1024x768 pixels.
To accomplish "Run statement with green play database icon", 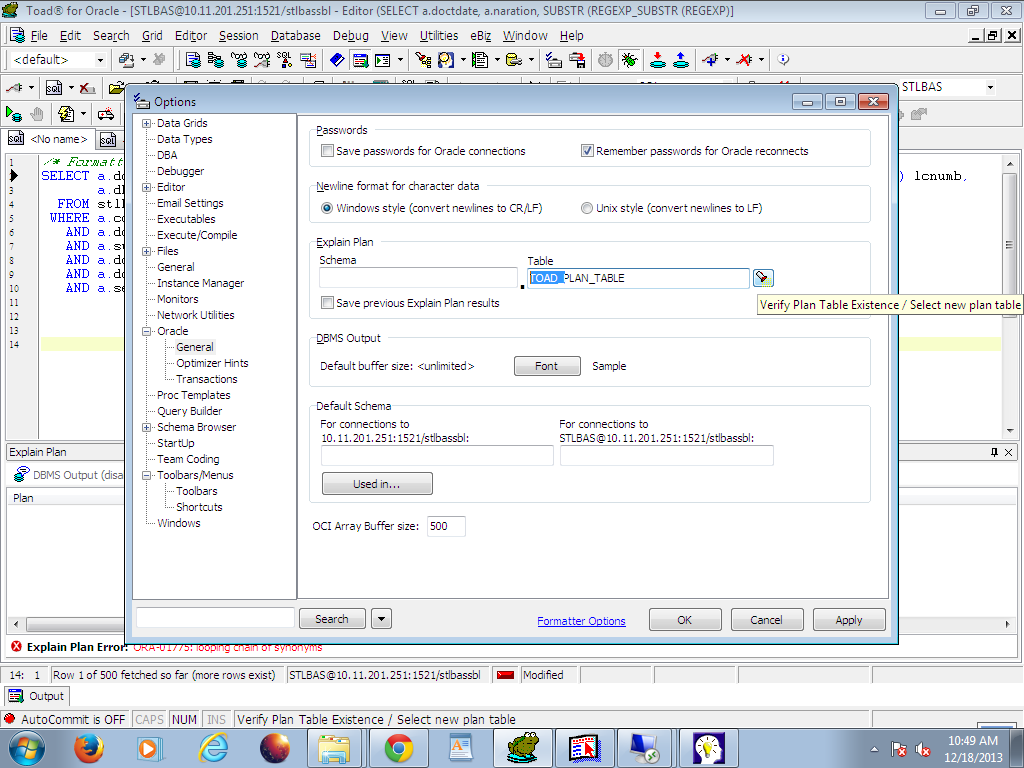I will [14, 114].
